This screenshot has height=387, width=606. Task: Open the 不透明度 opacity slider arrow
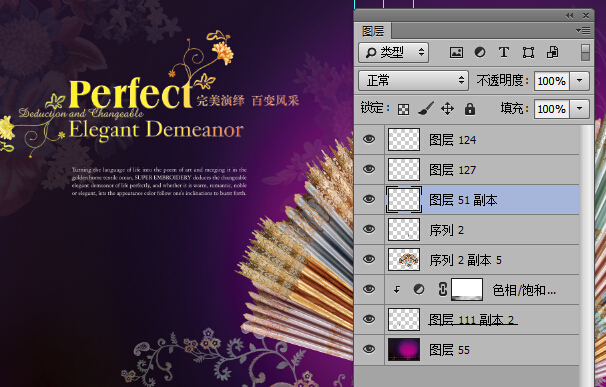click(x=579, y=81)
